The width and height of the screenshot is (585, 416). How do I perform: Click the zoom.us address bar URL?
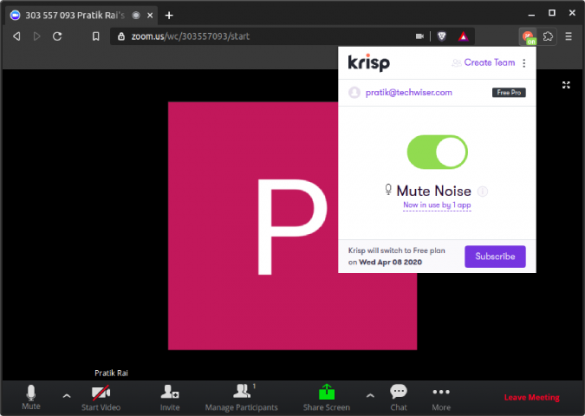click(x=190, y=36)
